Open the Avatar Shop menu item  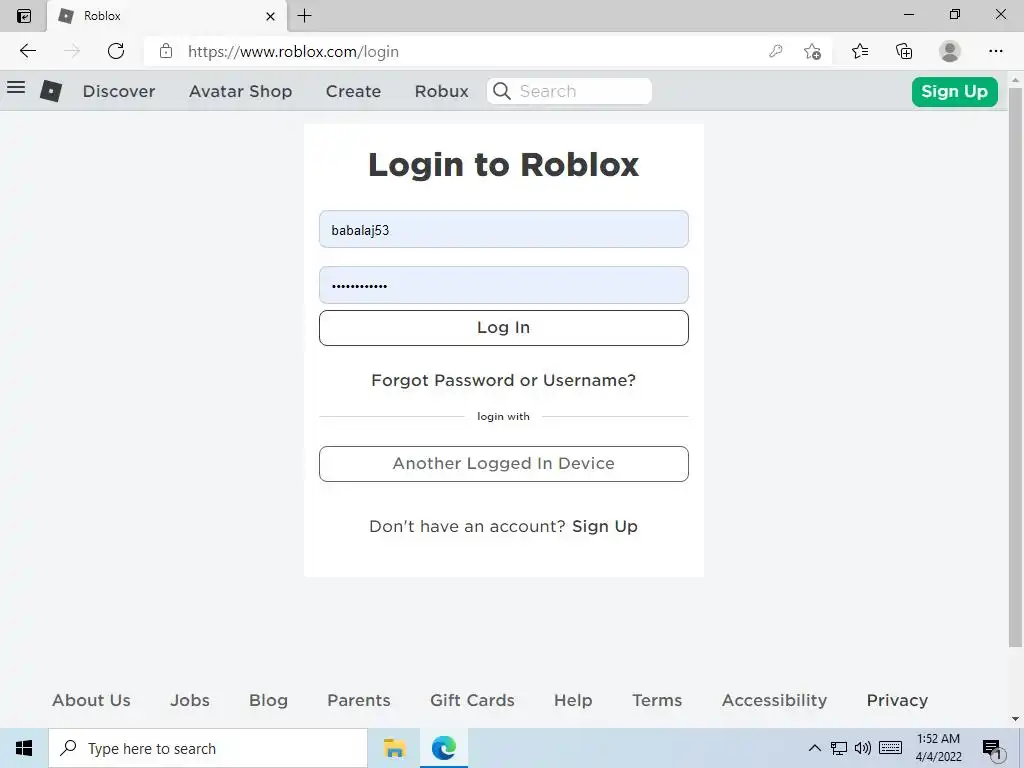tap(240, 91)
